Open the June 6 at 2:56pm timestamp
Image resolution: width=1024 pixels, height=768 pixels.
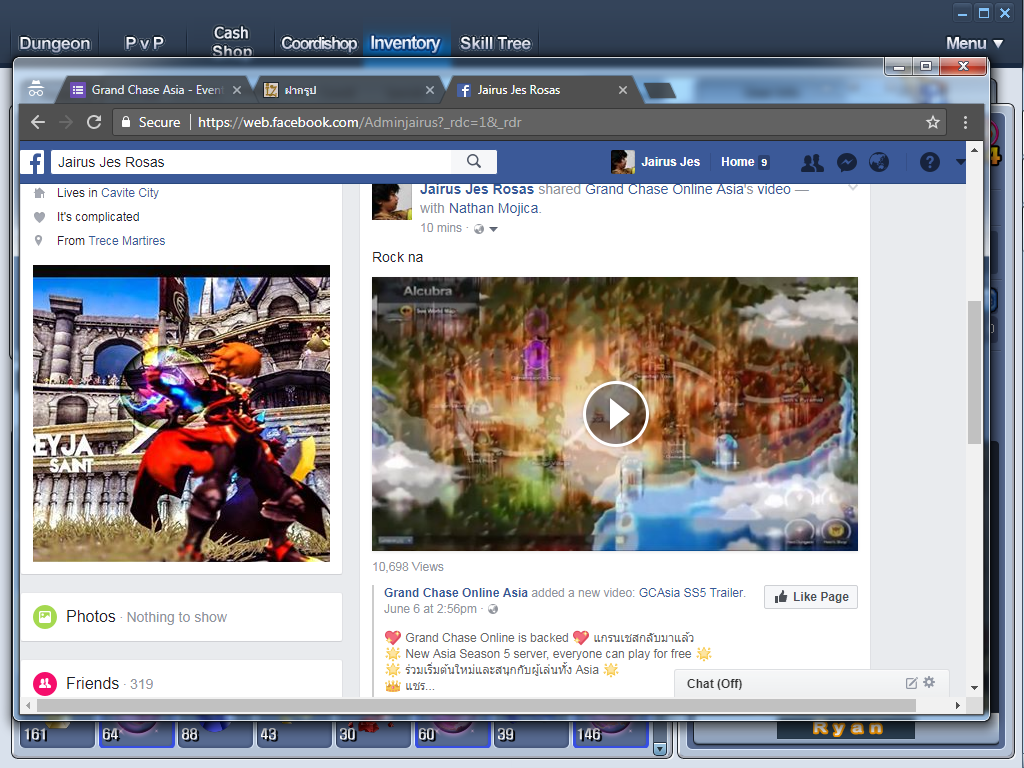pos(430,609)
